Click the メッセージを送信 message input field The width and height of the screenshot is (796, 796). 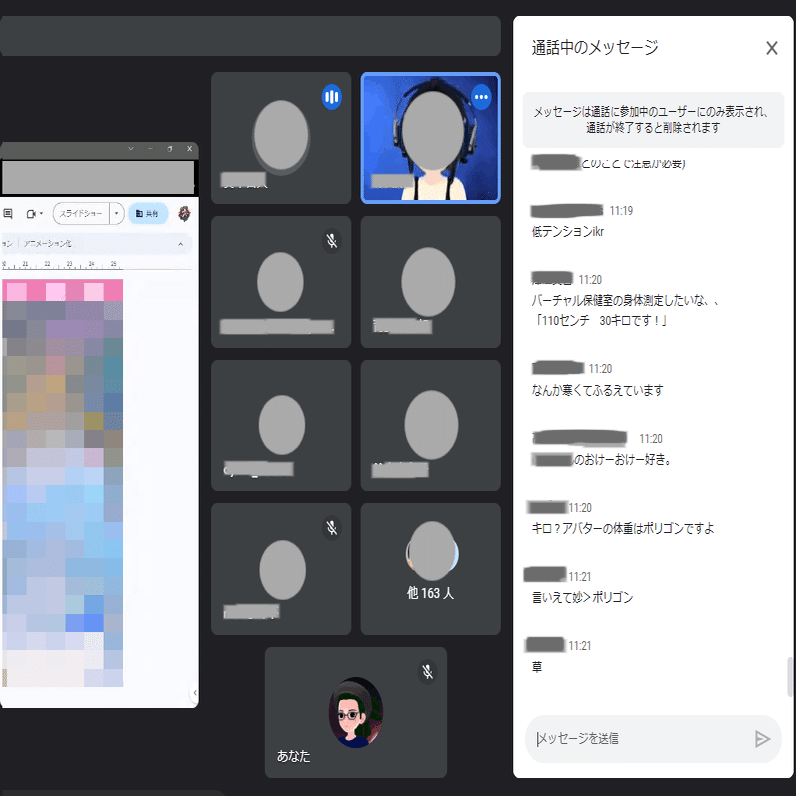[640, 739]
